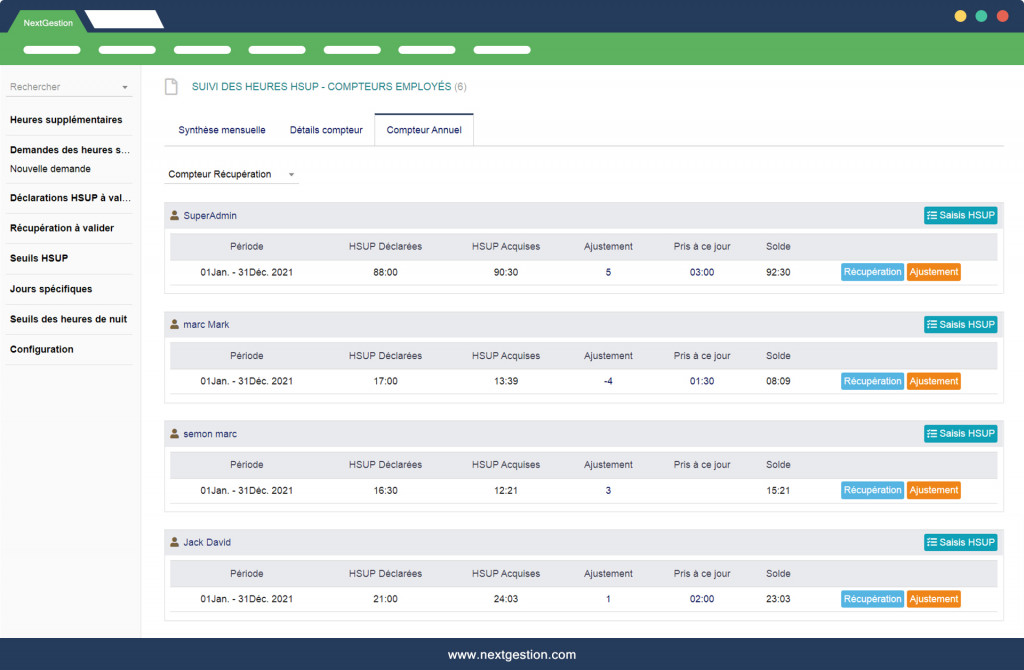
Task: Click the user icon next to Jack David
Action: coord(175,542)
